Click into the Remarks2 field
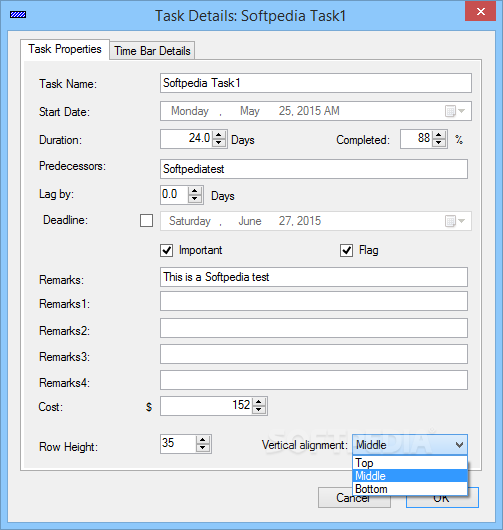 click(x=314, y=328)
